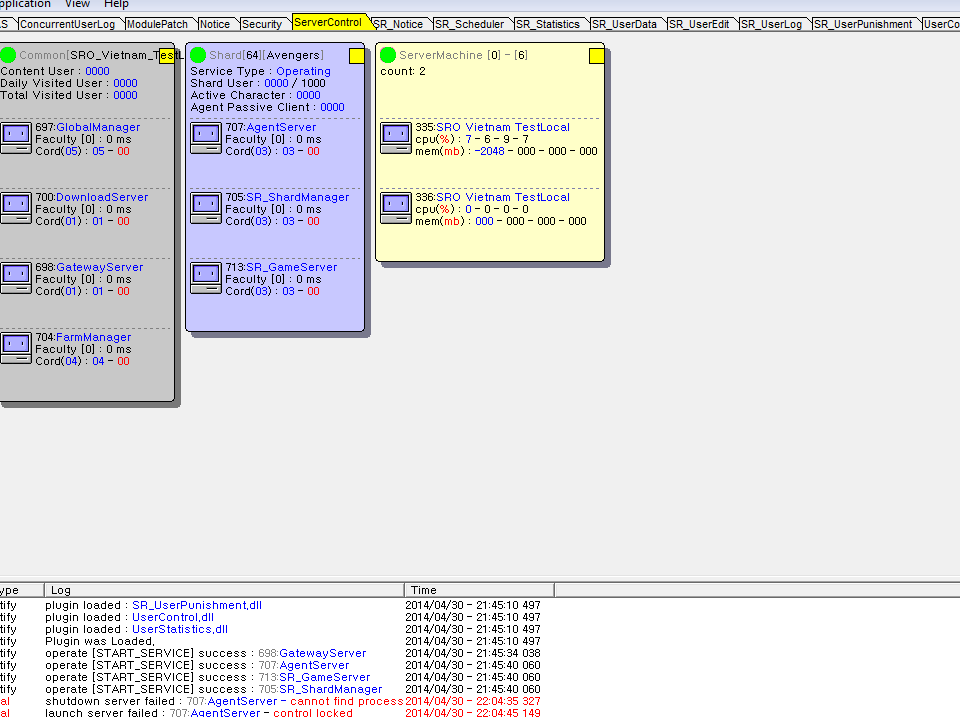Select START_SERVICE success GatewayServer log row
Image resolution: width=960 pixels, height=717 pixels.
click(x=270, y=653)
